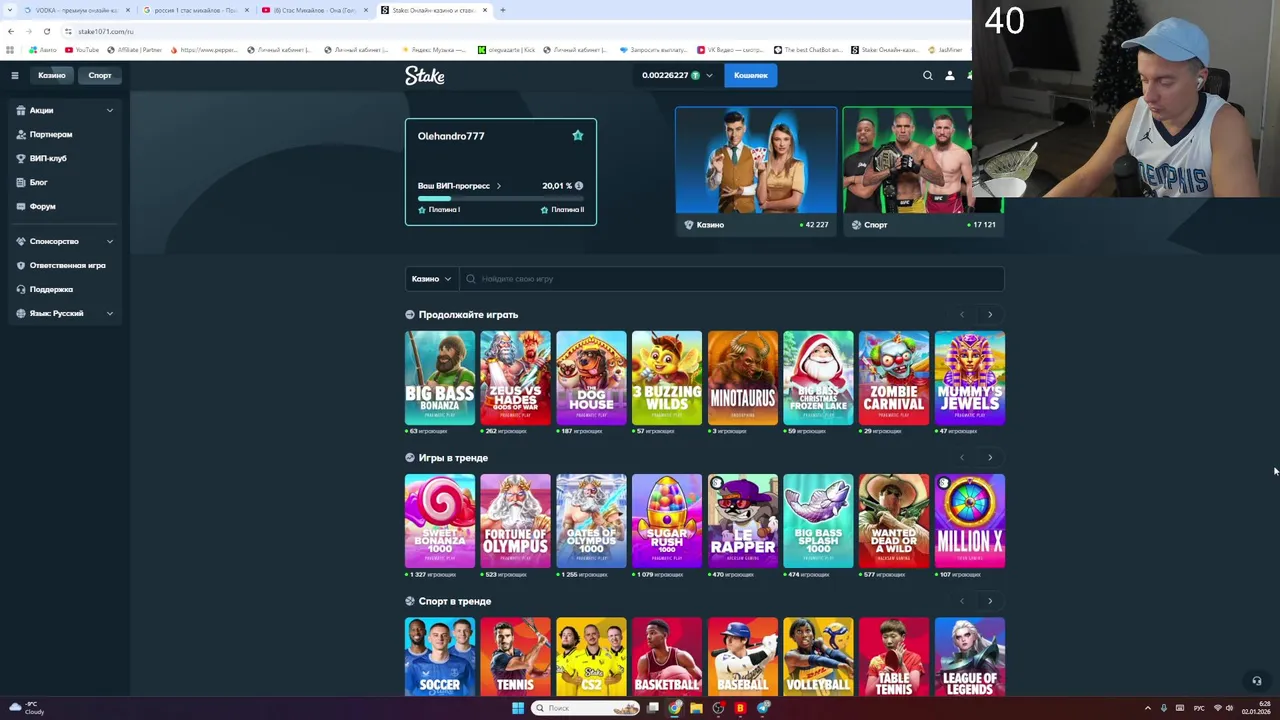Viewport: 1280px width, 720px height.
Task: Click the Ответственная игра shield icon
Action: point(21,265)
